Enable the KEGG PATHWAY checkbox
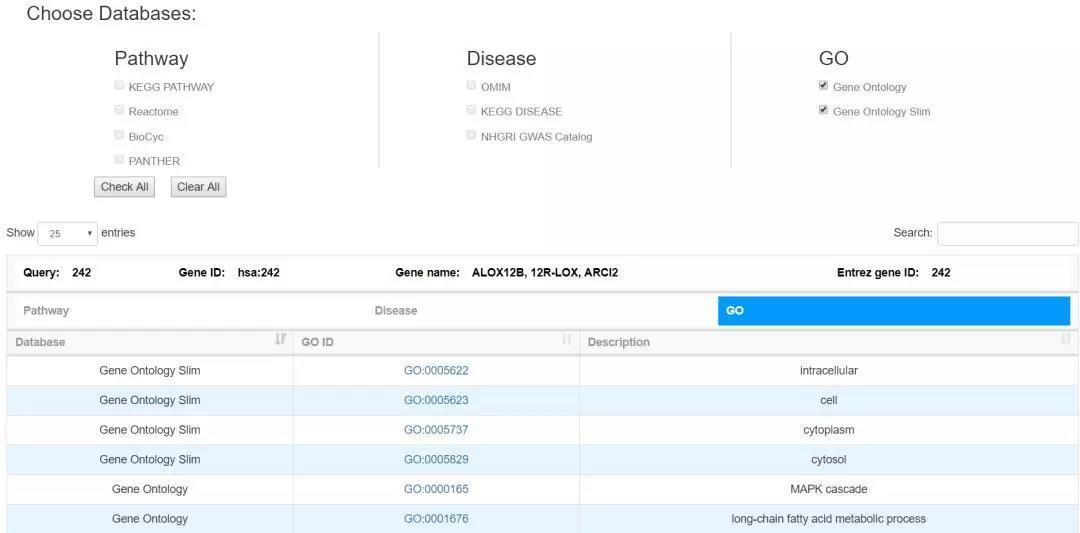The height and width of the screenshot is (533, 1080). click(x=120, y=86)
